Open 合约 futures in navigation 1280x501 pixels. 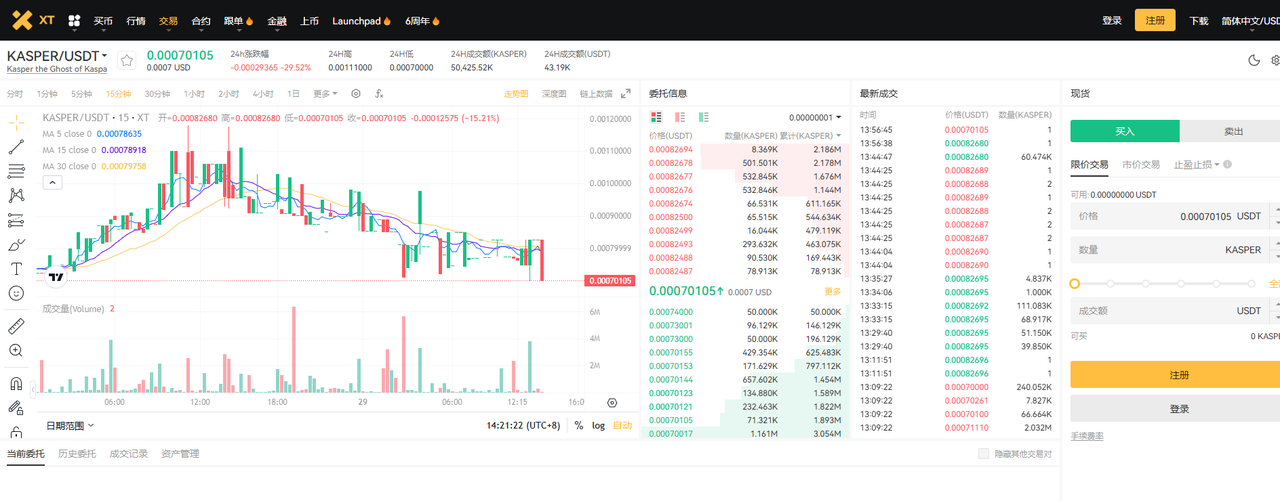pos(201,21)
